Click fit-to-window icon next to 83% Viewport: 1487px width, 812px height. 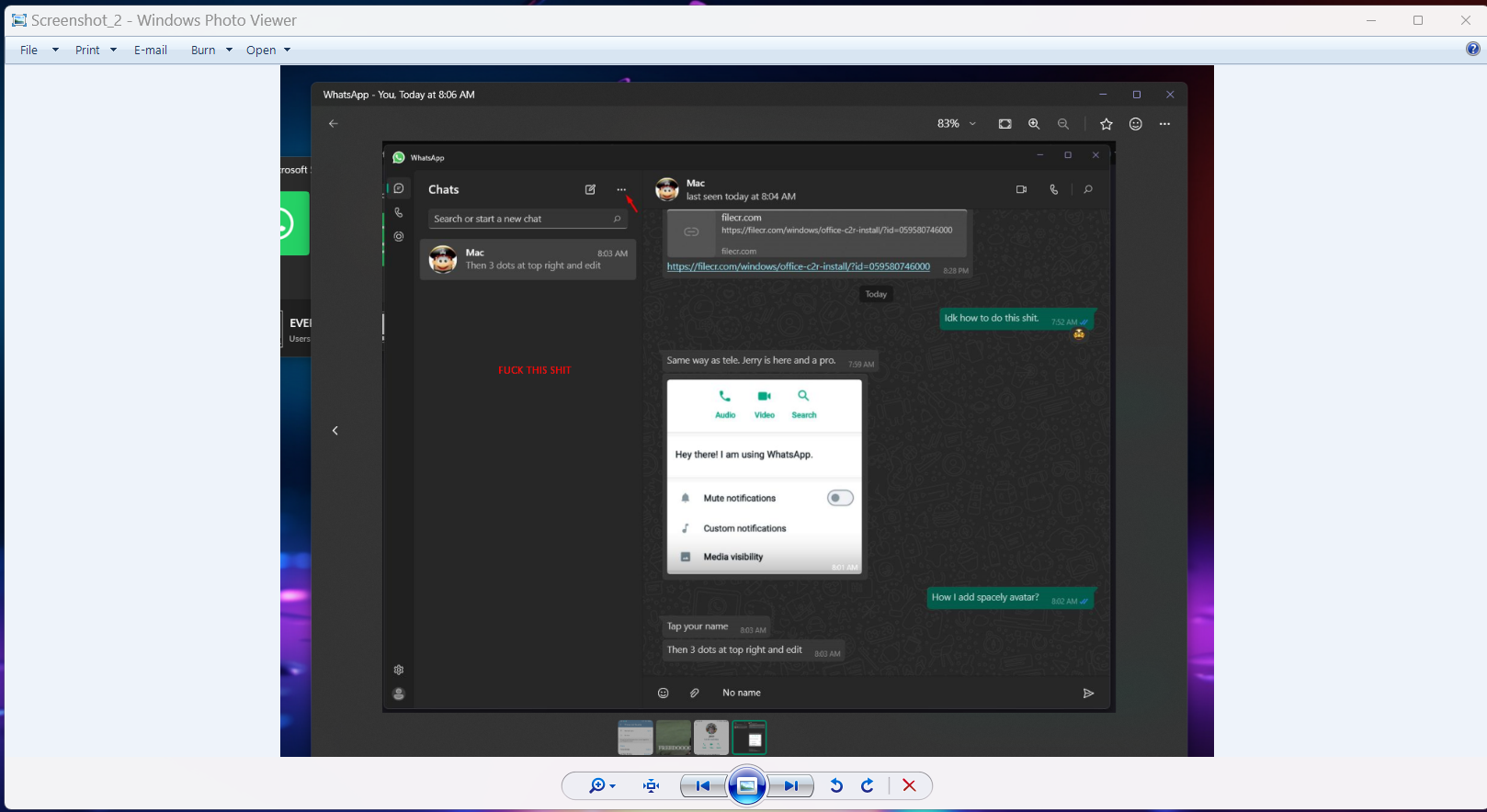click(1005, 124)
